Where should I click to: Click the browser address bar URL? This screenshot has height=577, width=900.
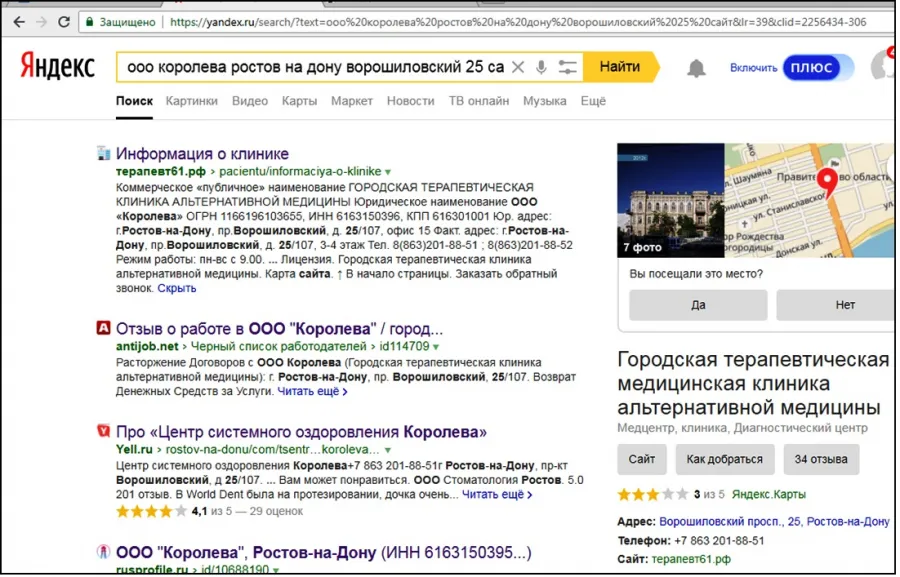518,22
